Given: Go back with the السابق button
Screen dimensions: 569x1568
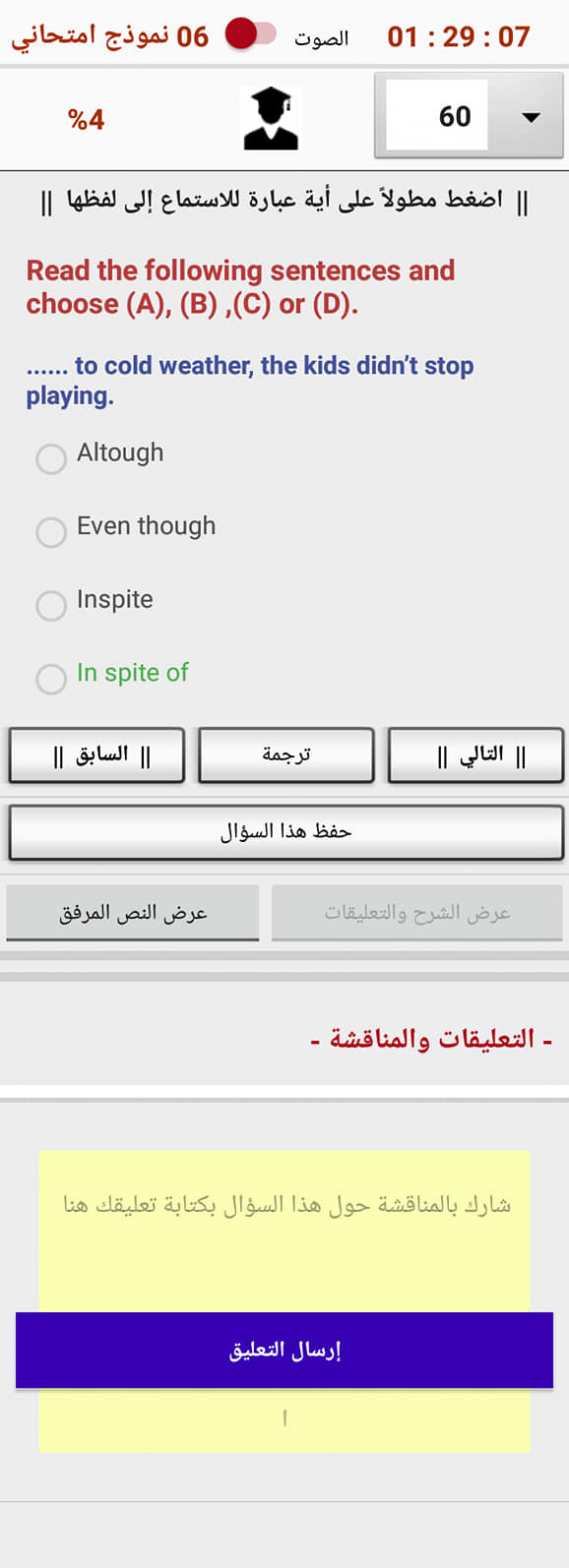Looking at the screenshot, I should (x=96, y=755).
